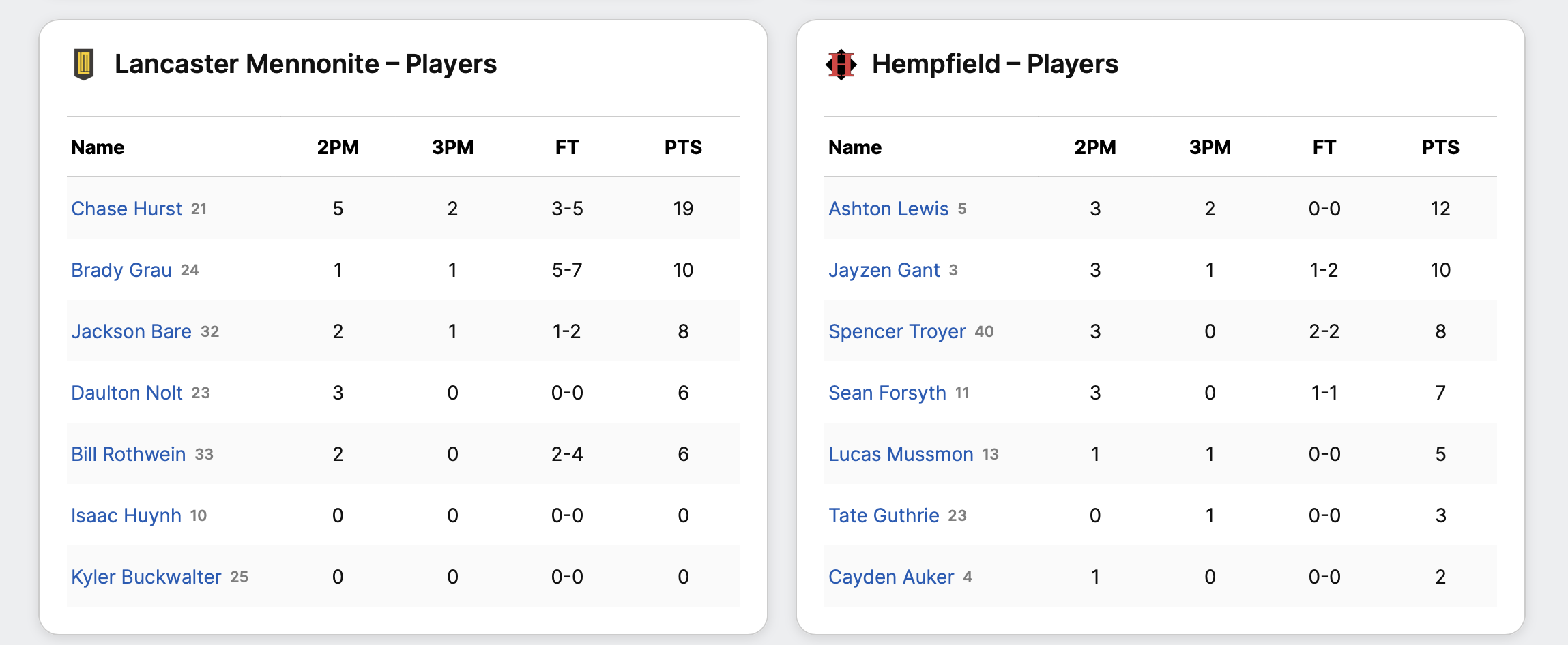This screenshot has height=645, width=1568.
Task: Open Tate Guthrie profile
Action: point(884,515)
